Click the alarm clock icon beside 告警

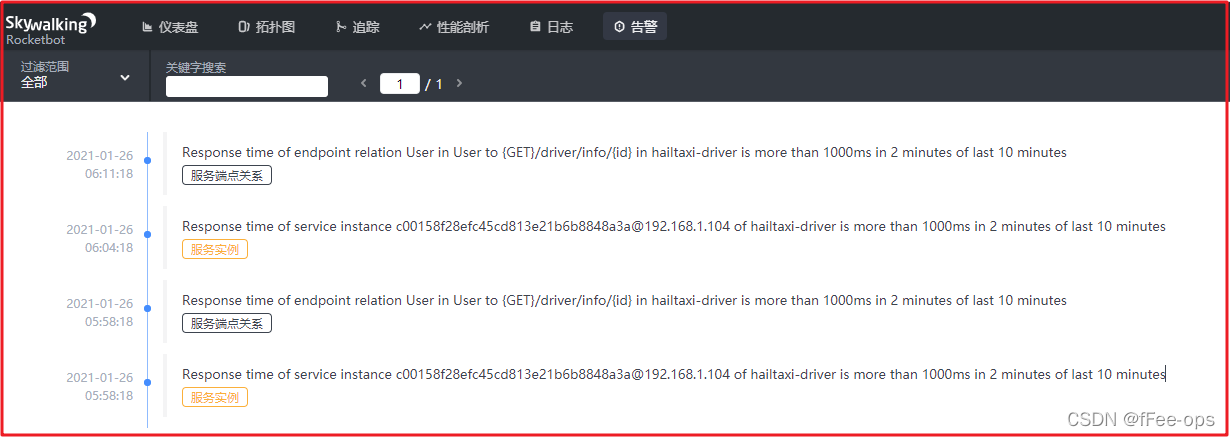[x=619, y=27]
